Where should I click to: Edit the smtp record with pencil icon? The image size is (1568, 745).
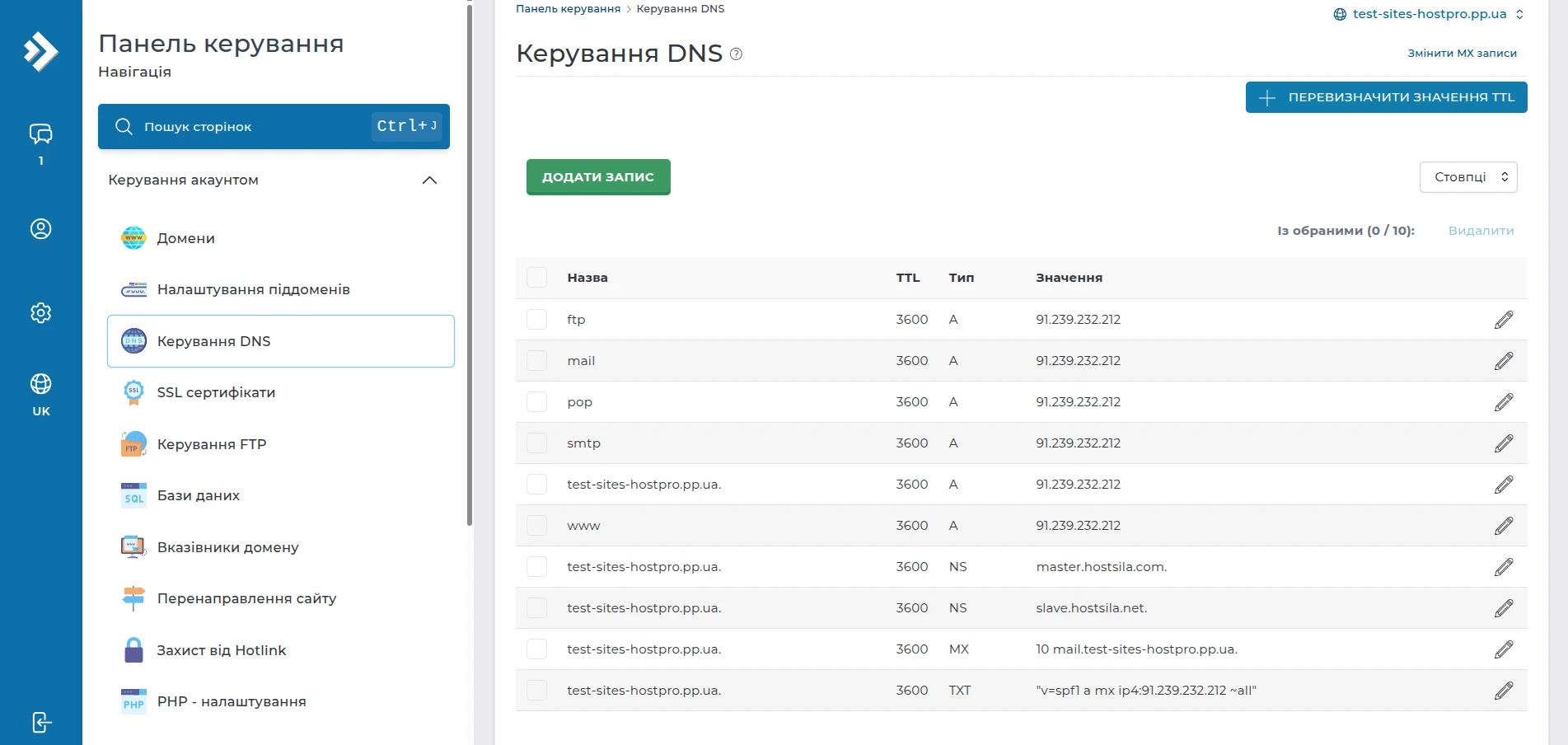(x=1504, y=443)
